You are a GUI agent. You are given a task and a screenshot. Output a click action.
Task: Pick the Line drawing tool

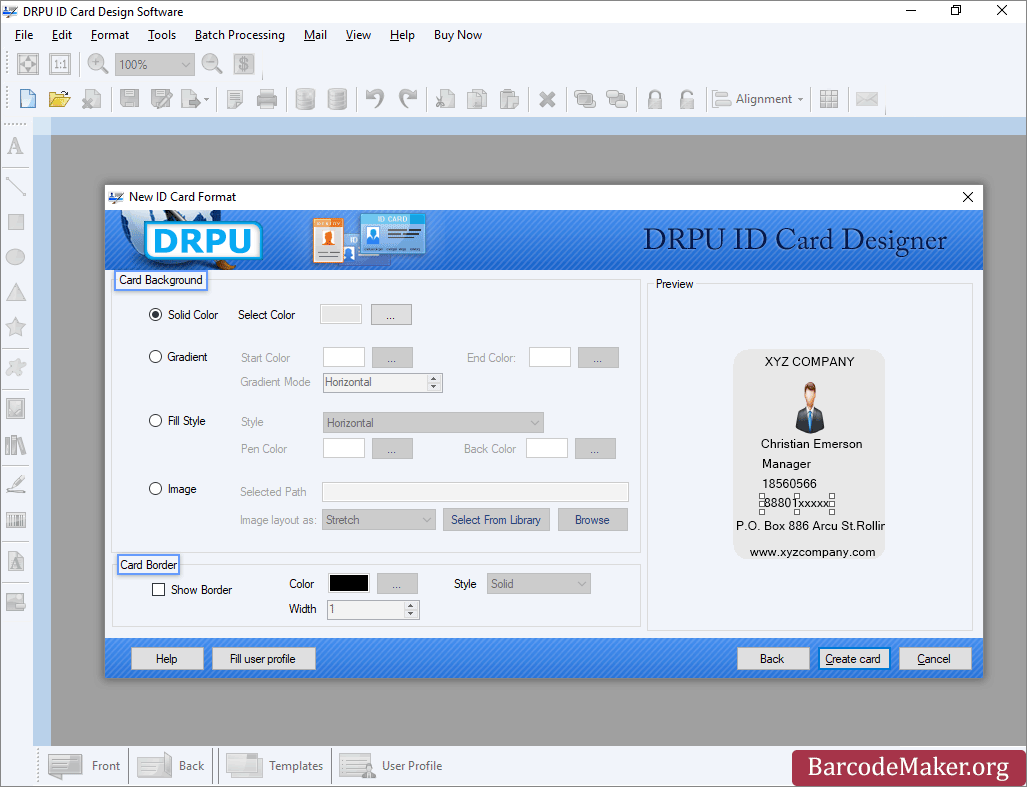[16, 186]
